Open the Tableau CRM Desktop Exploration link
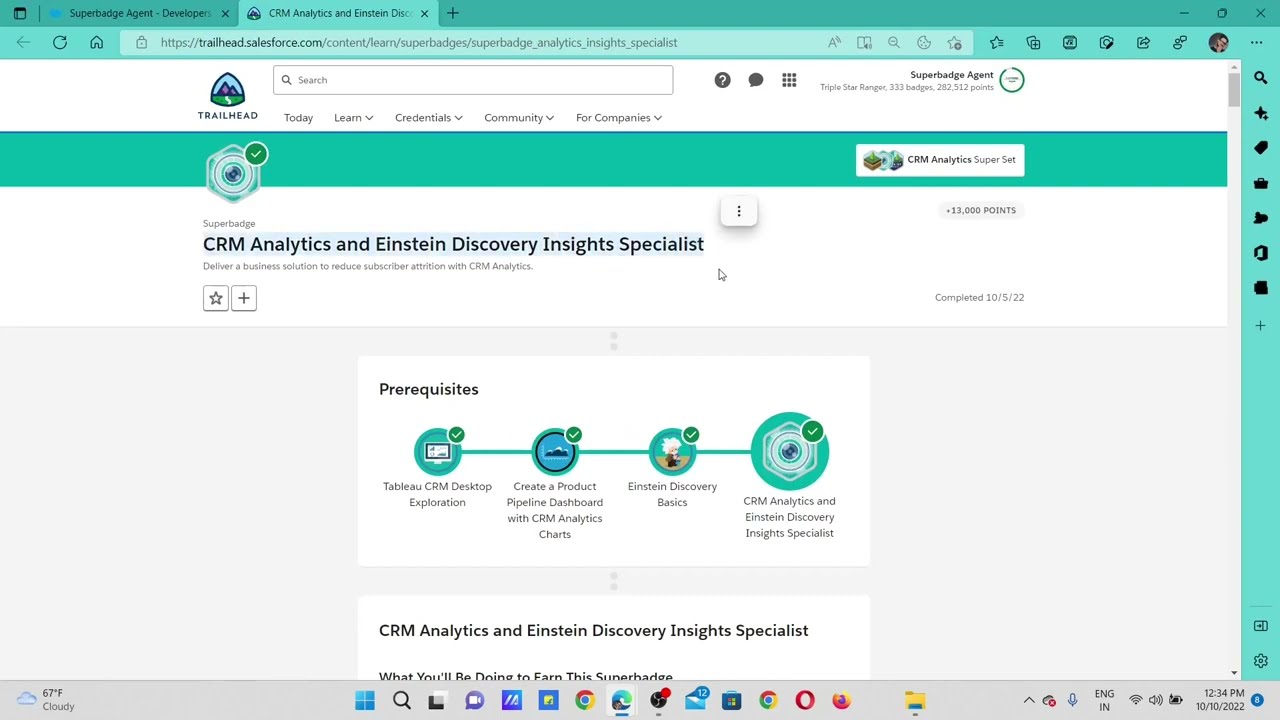Screen dimensions: 1280x720 pyautogui.click(x=437, y=494)
